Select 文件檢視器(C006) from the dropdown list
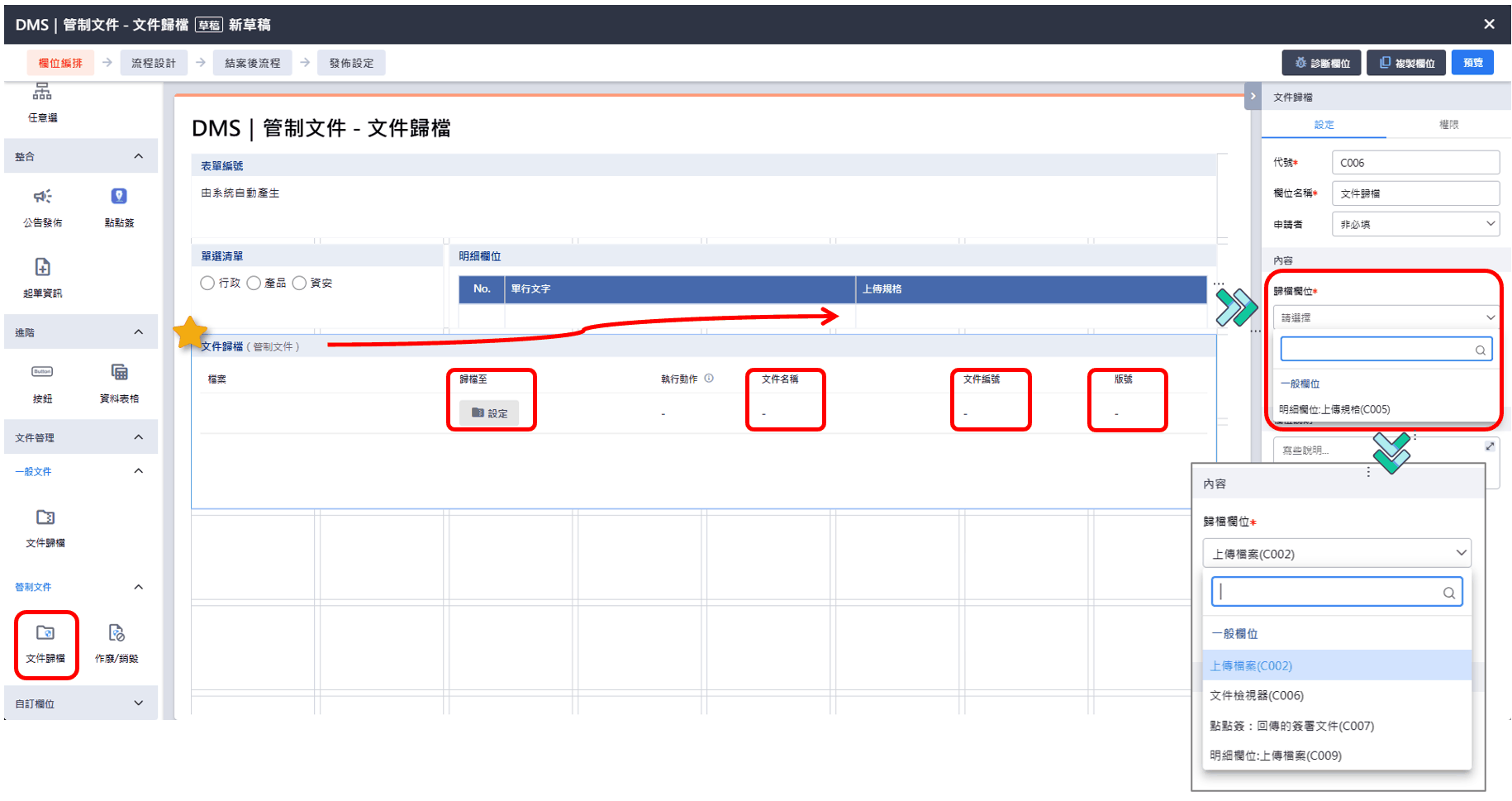This screenshot has width=1512, height=801. pos(1257,695)
